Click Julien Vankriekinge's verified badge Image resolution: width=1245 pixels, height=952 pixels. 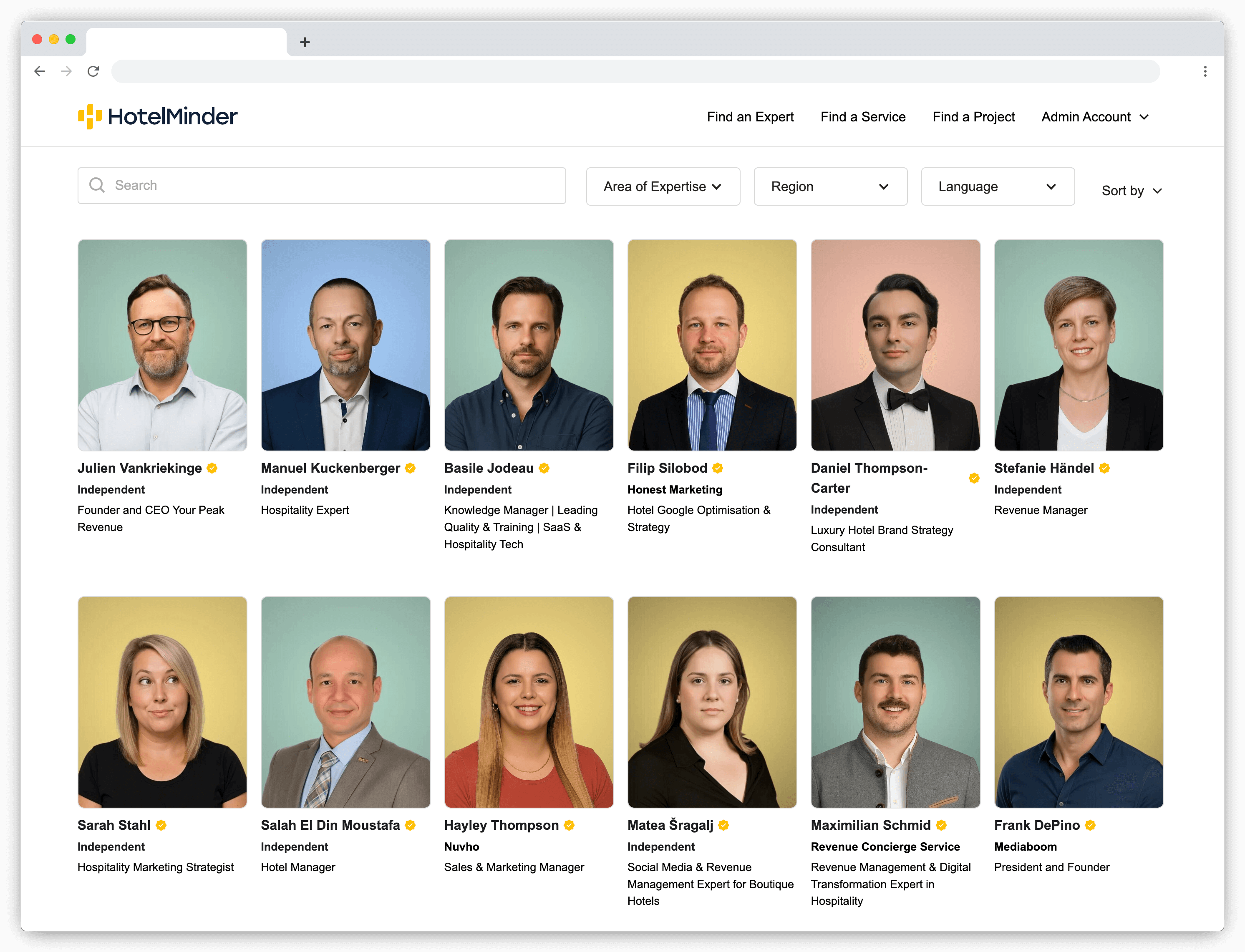(212, 468)
